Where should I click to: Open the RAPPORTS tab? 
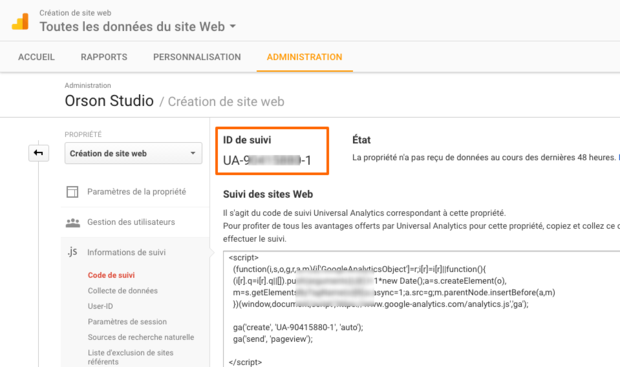coord(104,57)
